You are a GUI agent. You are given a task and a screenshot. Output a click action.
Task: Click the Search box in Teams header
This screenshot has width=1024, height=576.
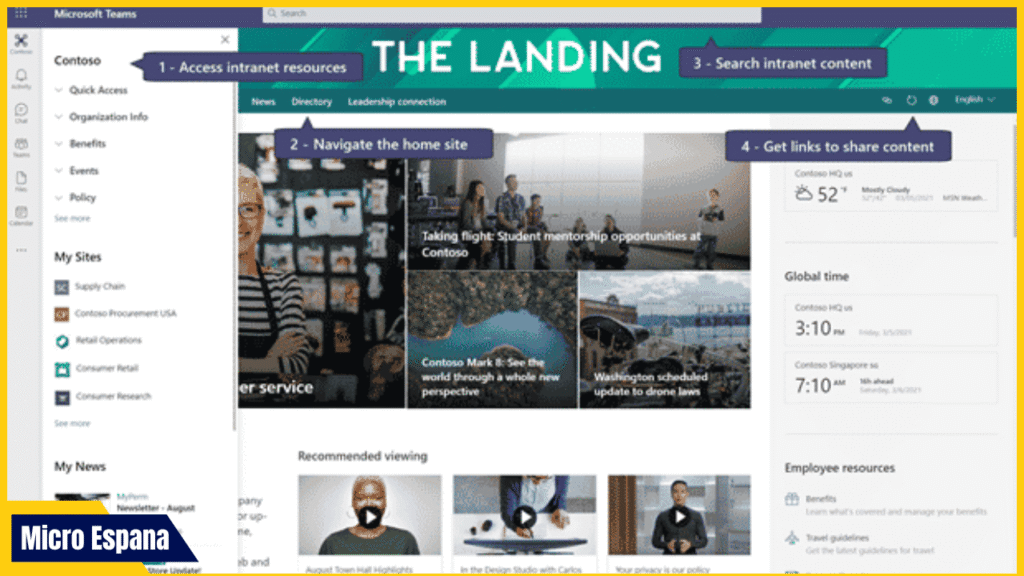pyautogui.click(x=511, y=13)
